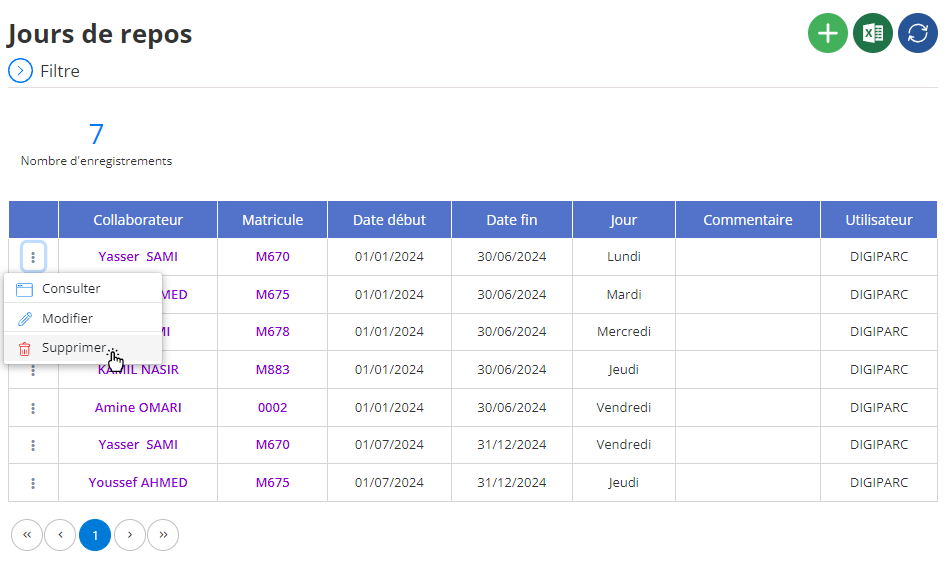Go to the previous page

[x=60, y=535]
